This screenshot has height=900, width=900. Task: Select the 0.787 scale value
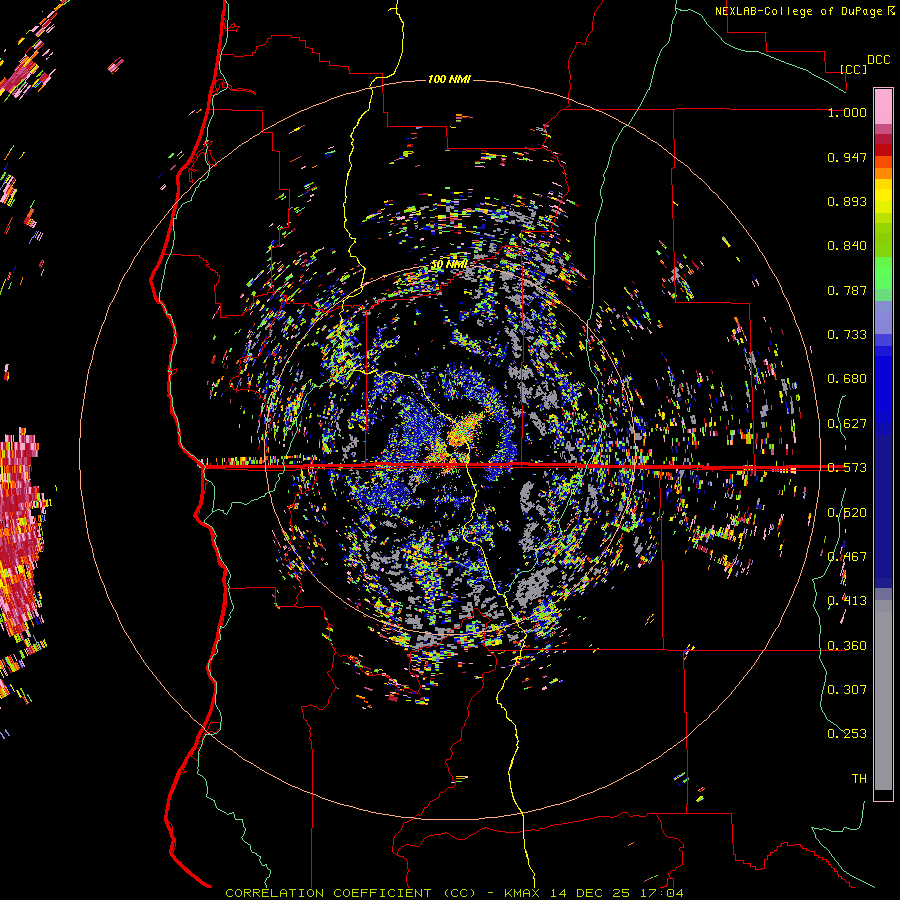pos(847,290)
